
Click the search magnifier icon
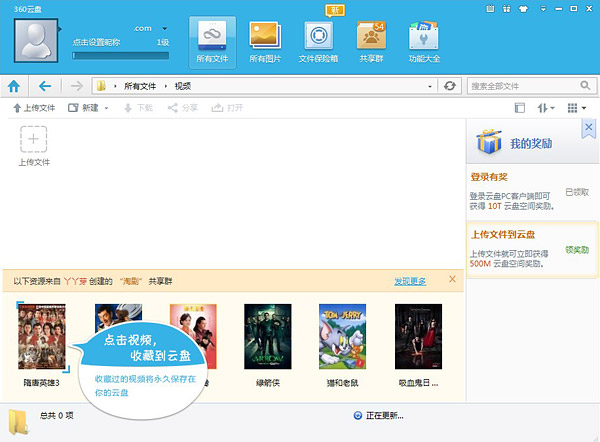tap(584, 86)
